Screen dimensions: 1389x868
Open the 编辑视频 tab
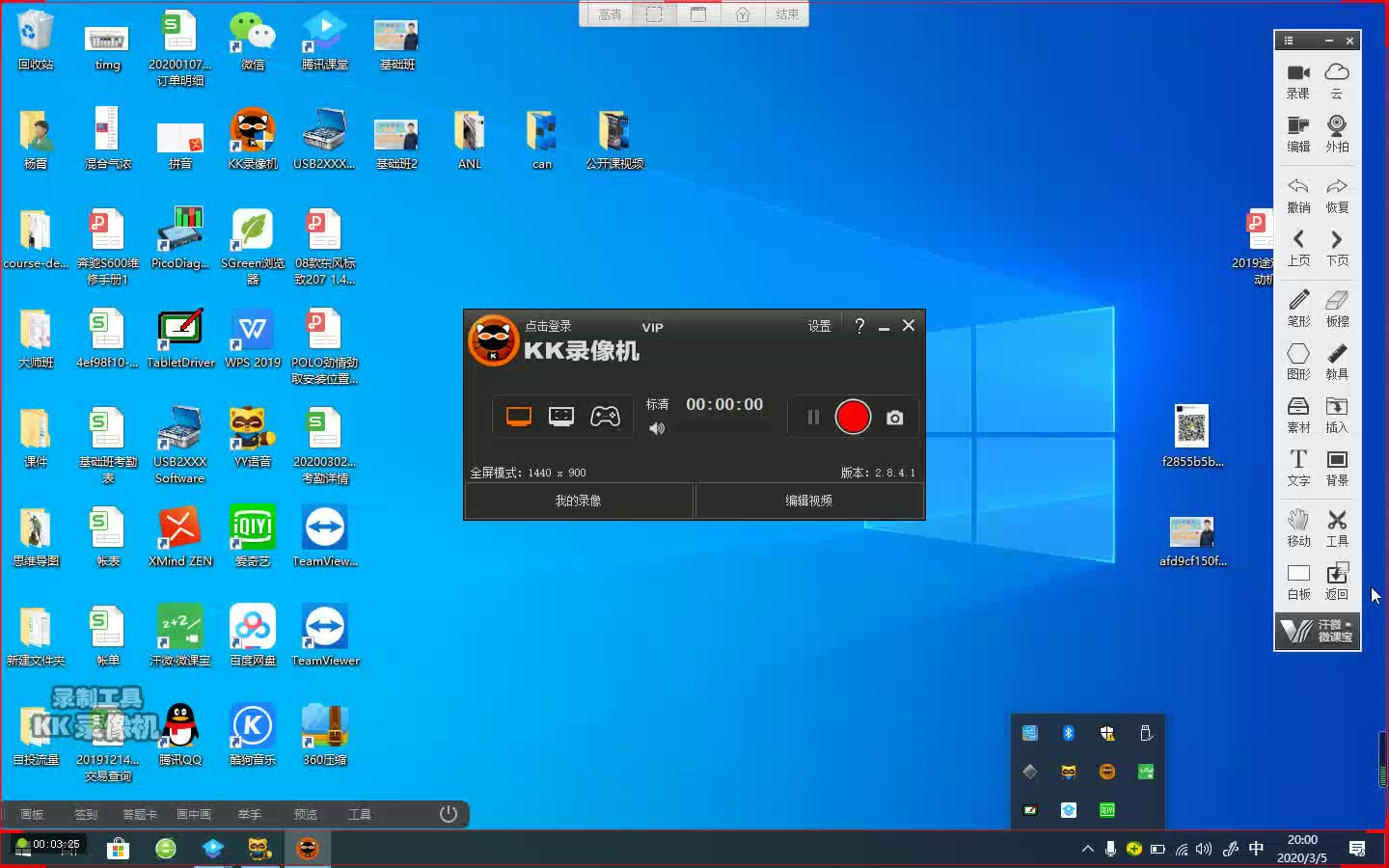click(808, 501)
